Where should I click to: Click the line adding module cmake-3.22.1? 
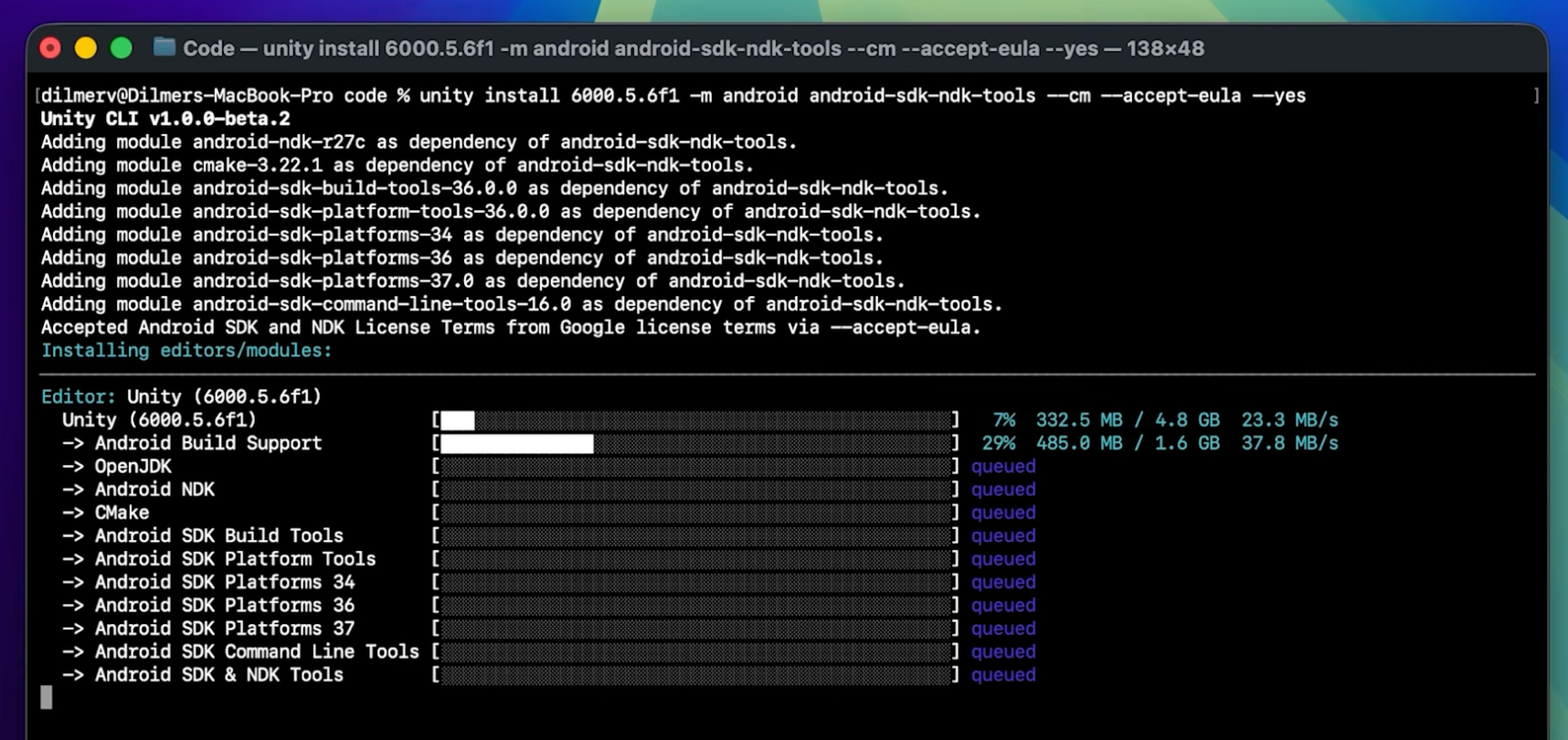(x=397, y=165)
